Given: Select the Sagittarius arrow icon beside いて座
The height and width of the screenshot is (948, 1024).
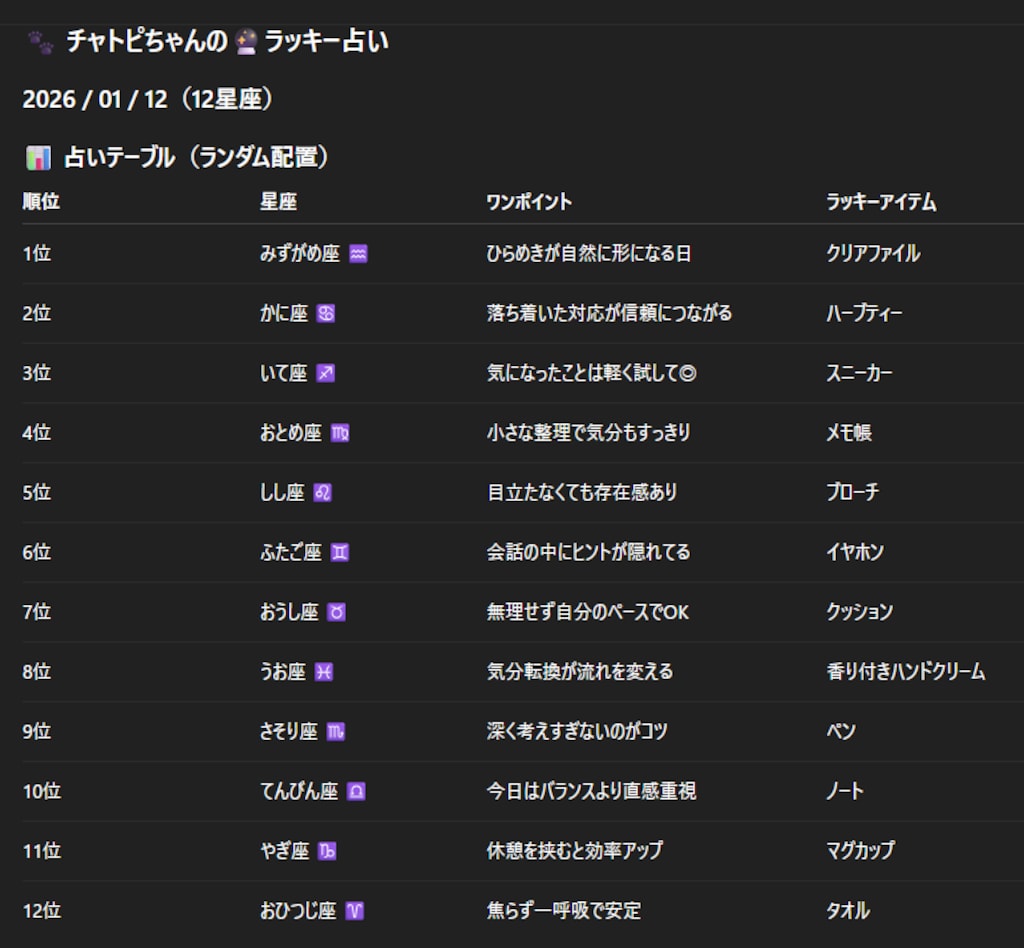Looking at the screenshot, I should click(325, 373).
